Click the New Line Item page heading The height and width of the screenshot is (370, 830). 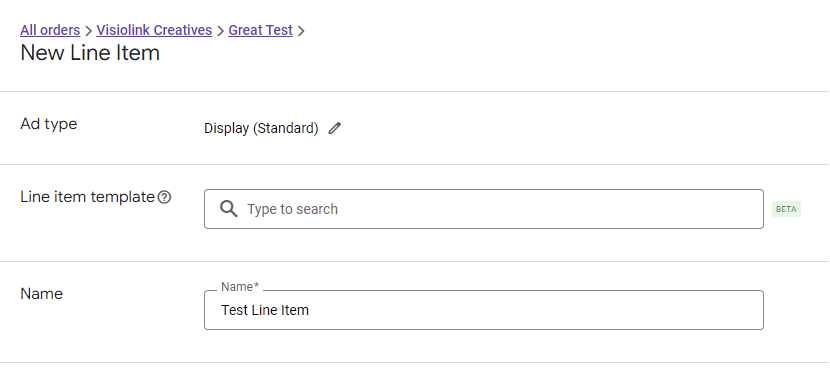90,53
